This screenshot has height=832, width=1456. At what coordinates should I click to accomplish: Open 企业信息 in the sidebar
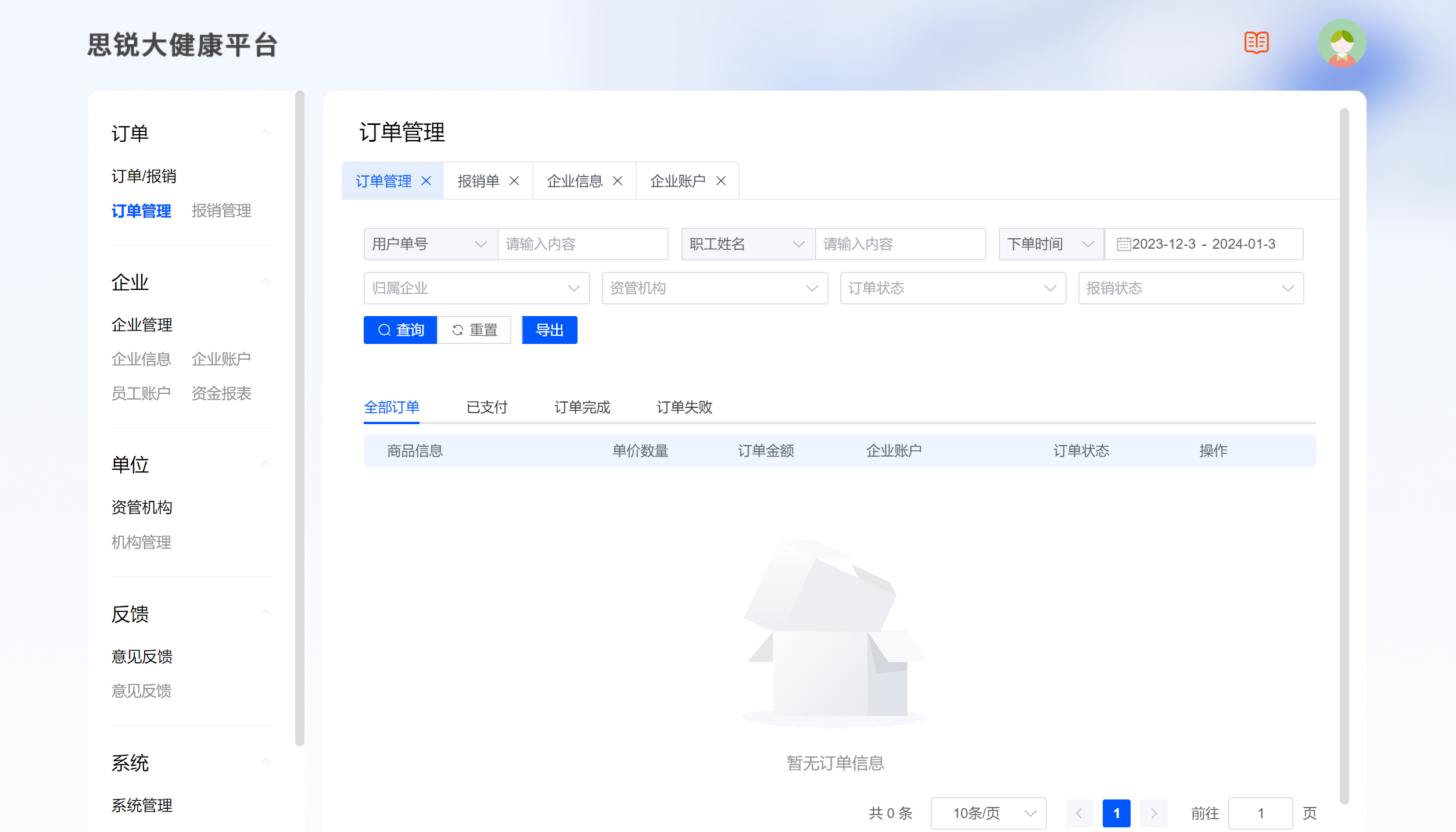pos(141,359)
